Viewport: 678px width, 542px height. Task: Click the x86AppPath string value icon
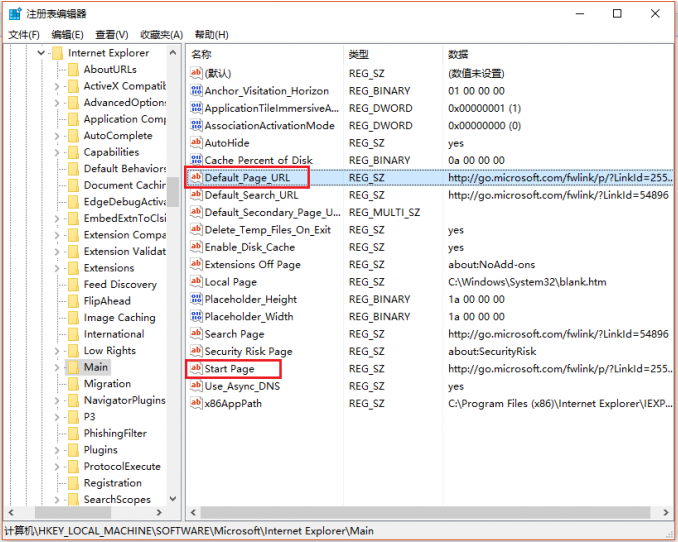196,404
